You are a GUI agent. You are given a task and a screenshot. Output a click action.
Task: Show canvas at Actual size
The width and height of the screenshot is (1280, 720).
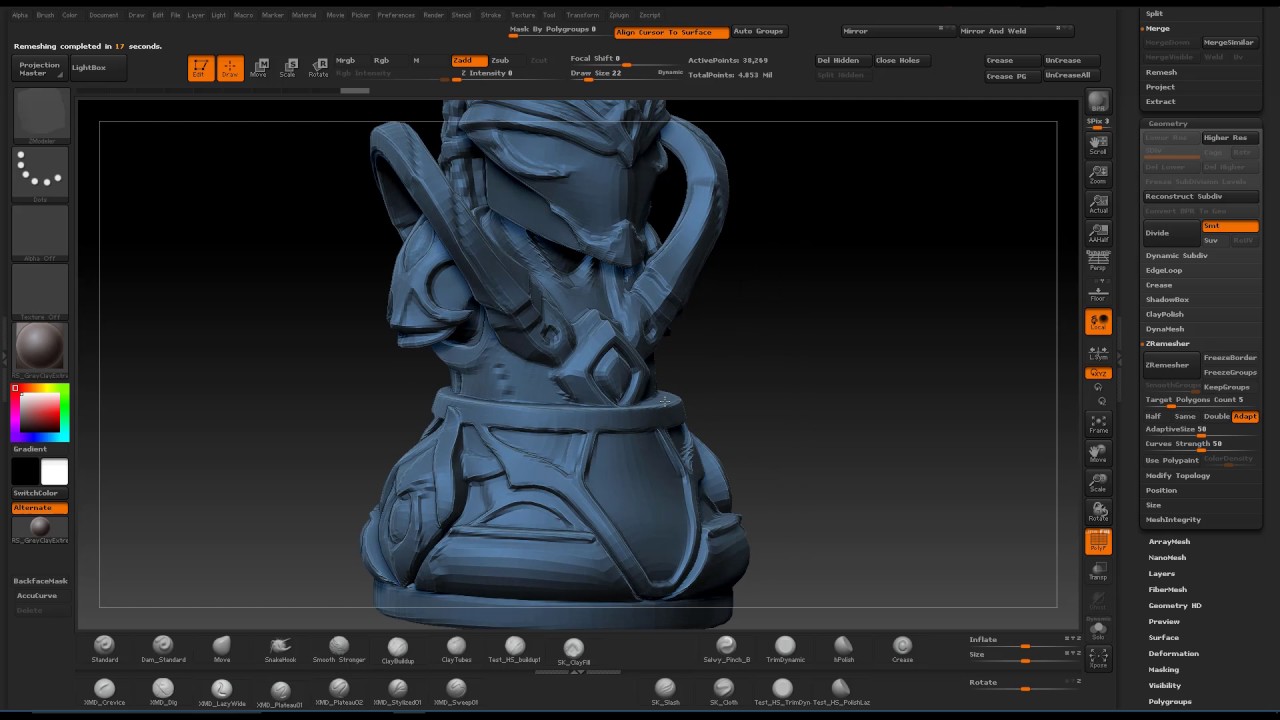click(1098, 204)
